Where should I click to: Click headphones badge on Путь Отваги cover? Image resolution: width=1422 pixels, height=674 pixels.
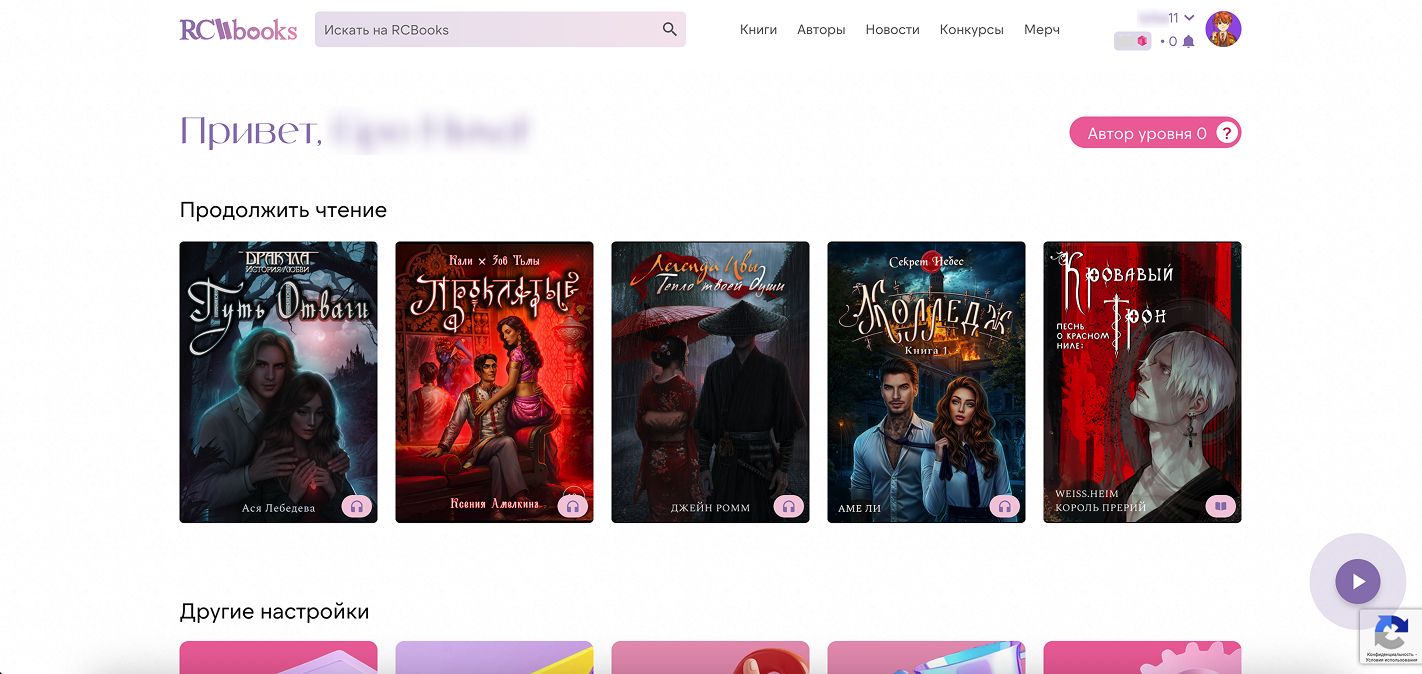[x=357, y=507]
